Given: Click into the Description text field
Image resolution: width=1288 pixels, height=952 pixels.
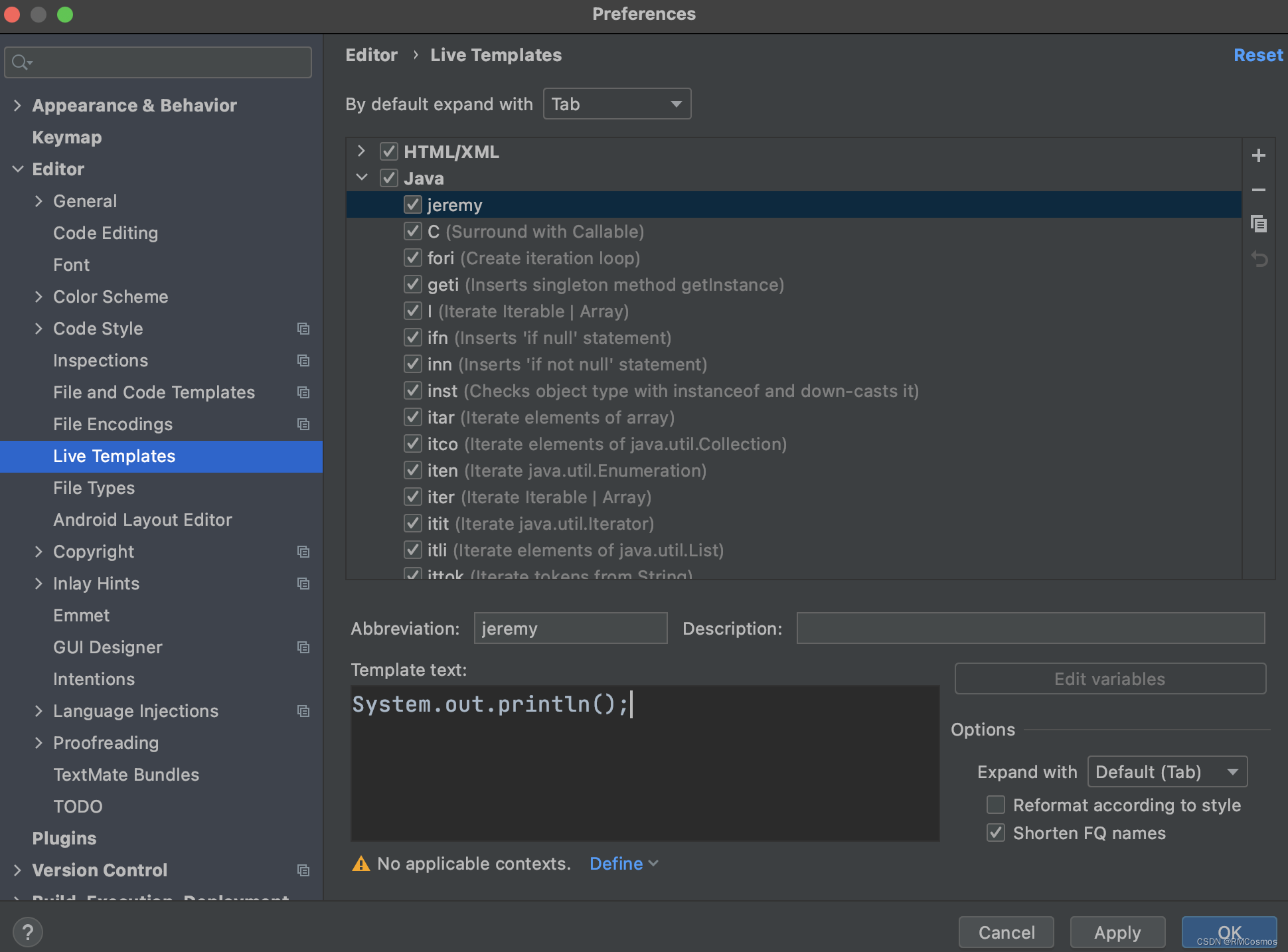Looking at the screenshot, I should pyautogui.click(x=1030, y=628).
